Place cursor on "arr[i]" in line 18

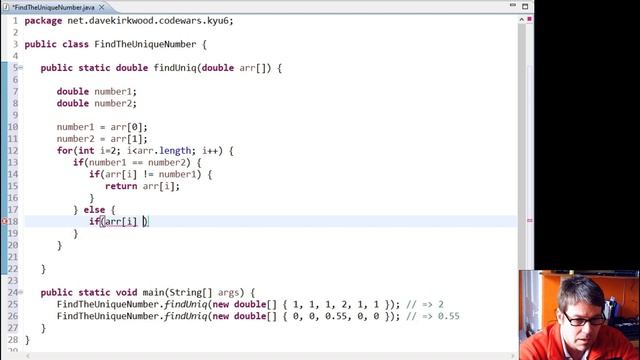[121, 222]
